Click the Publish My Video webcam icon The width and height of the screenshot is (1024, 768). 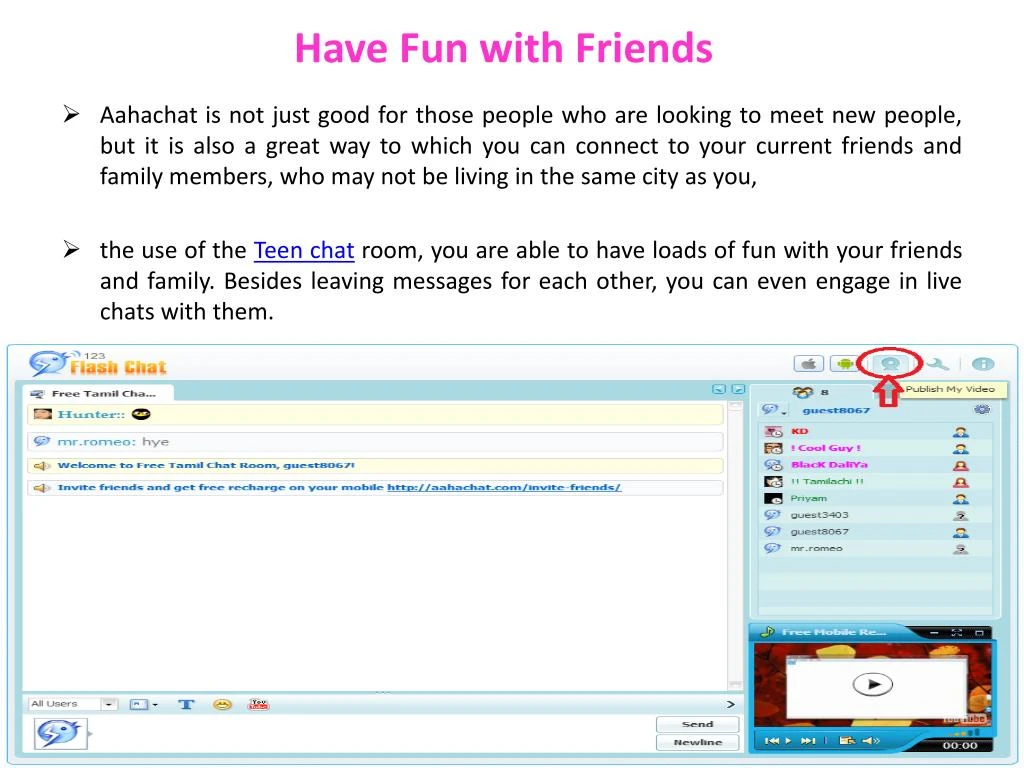point(890,364)
